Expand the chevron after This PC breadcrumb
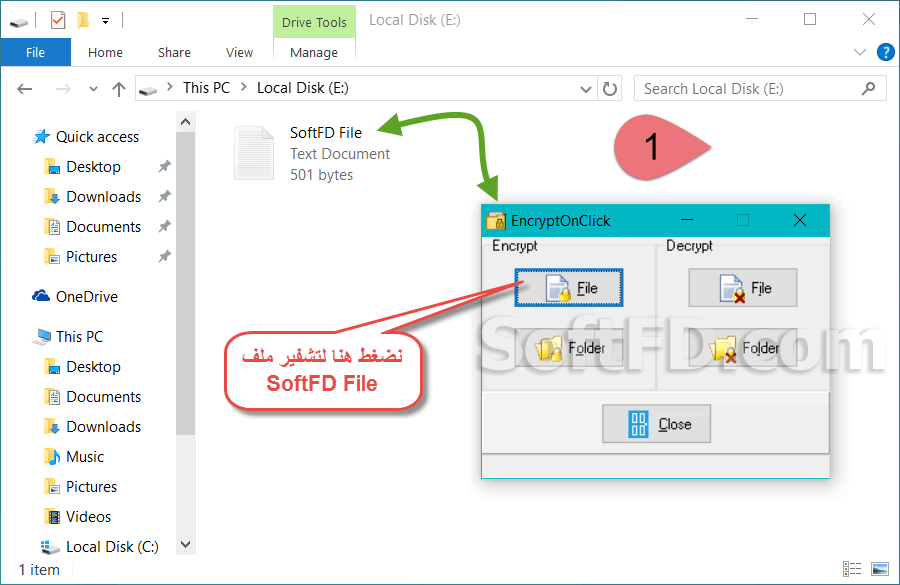900x585 pixels. [244, 87]
